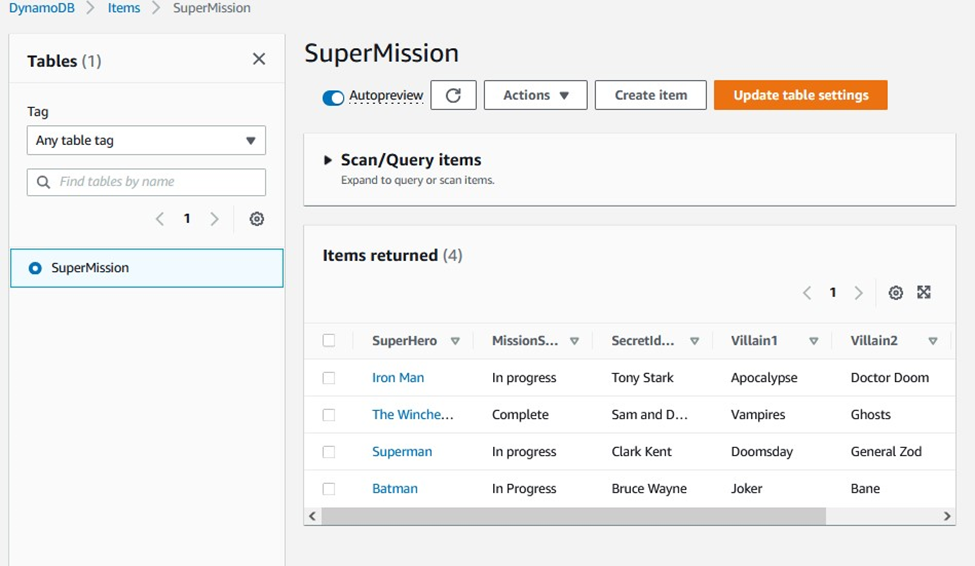
Task: Check the Iron Man row checkbox
Action: [329, 378]
